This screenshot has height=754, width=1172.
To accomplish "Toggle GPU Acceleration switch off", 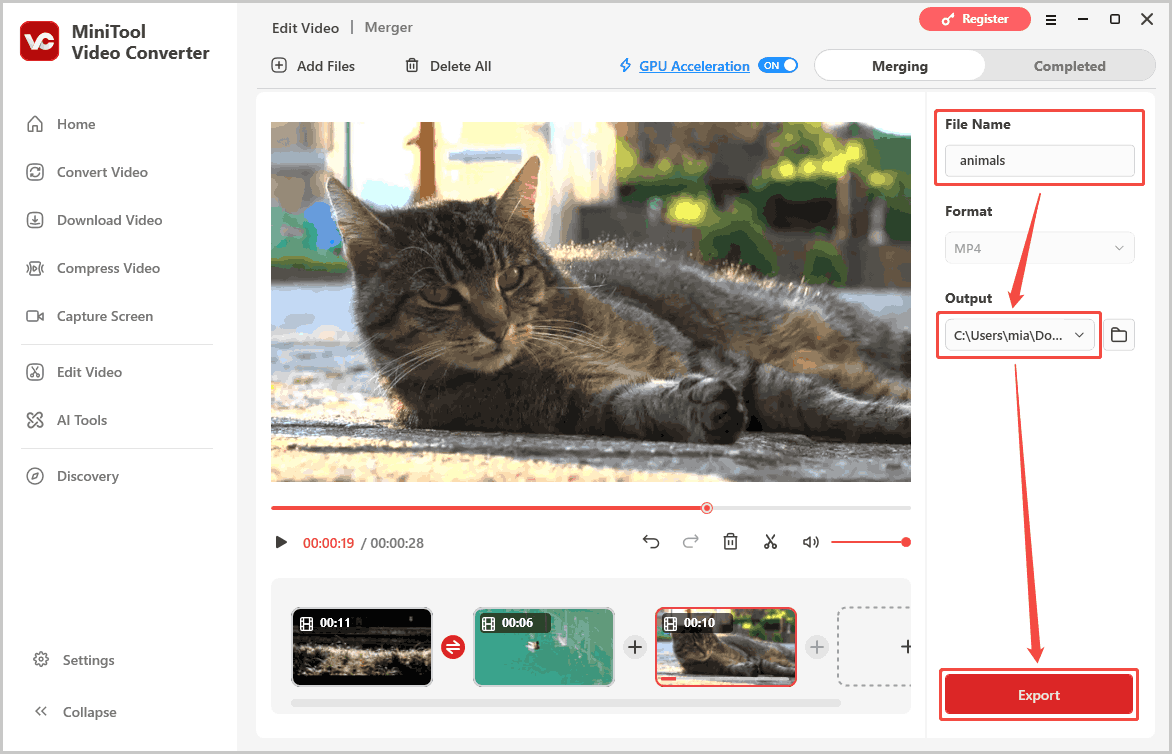I will [x=778, y=66].
